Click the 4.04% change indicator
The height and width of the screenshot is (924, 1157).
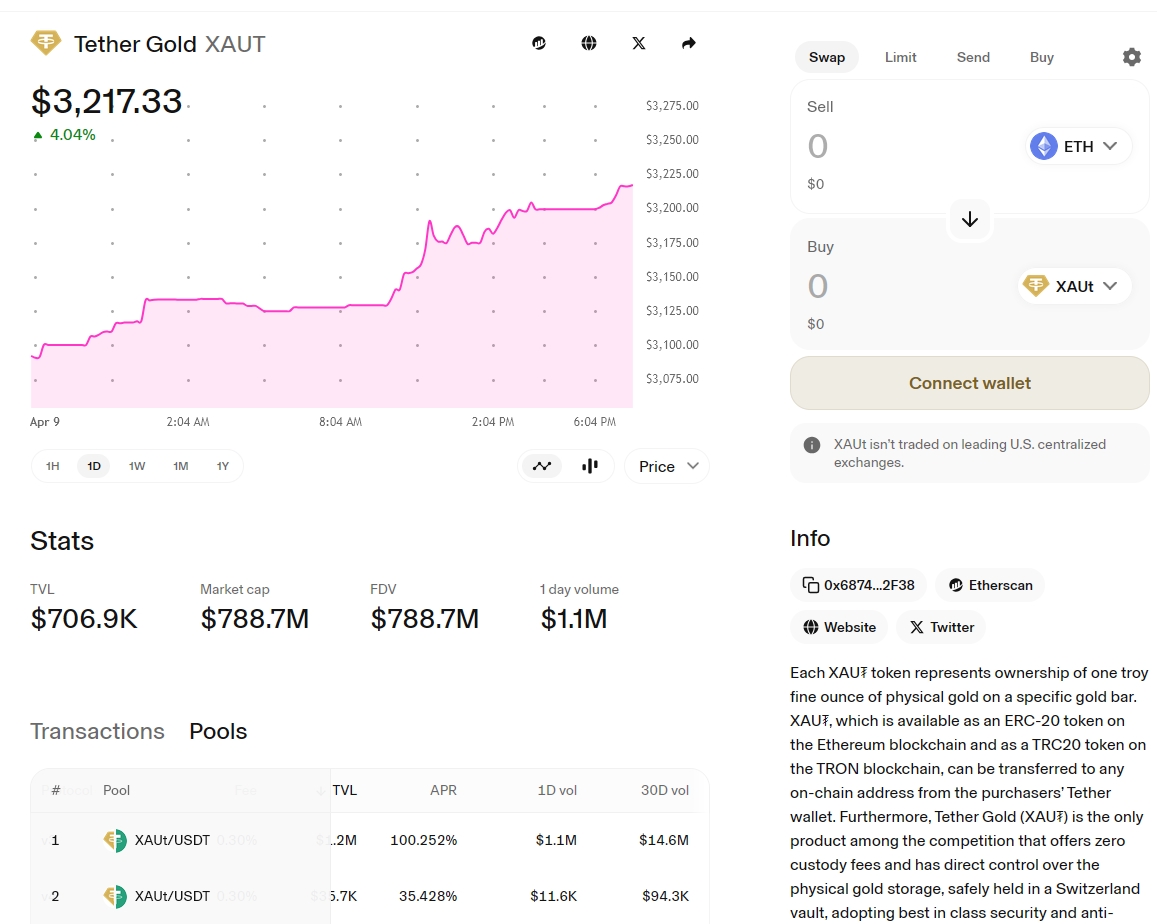point(64,135)
